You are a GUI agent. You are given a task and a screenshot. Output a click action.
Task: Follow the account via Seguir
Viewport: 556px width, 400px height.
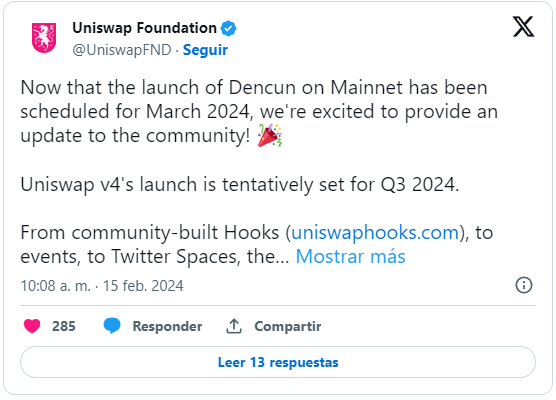tap(205, 50)
